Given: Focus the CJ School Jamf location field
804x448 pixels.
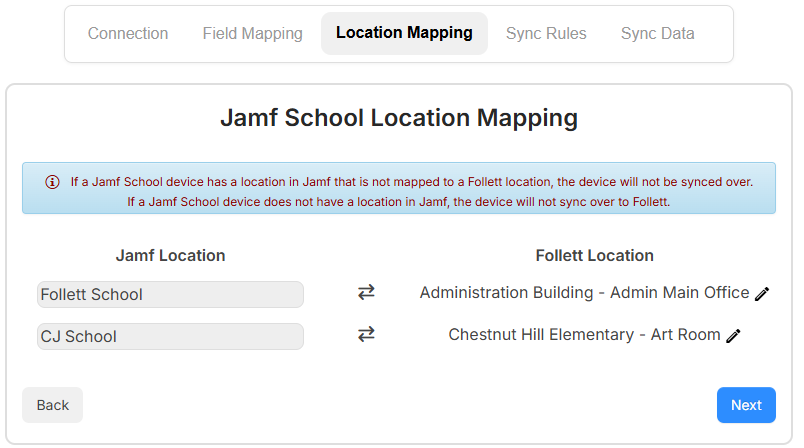Looking at the screenshot, I should [x=170, y=336].
